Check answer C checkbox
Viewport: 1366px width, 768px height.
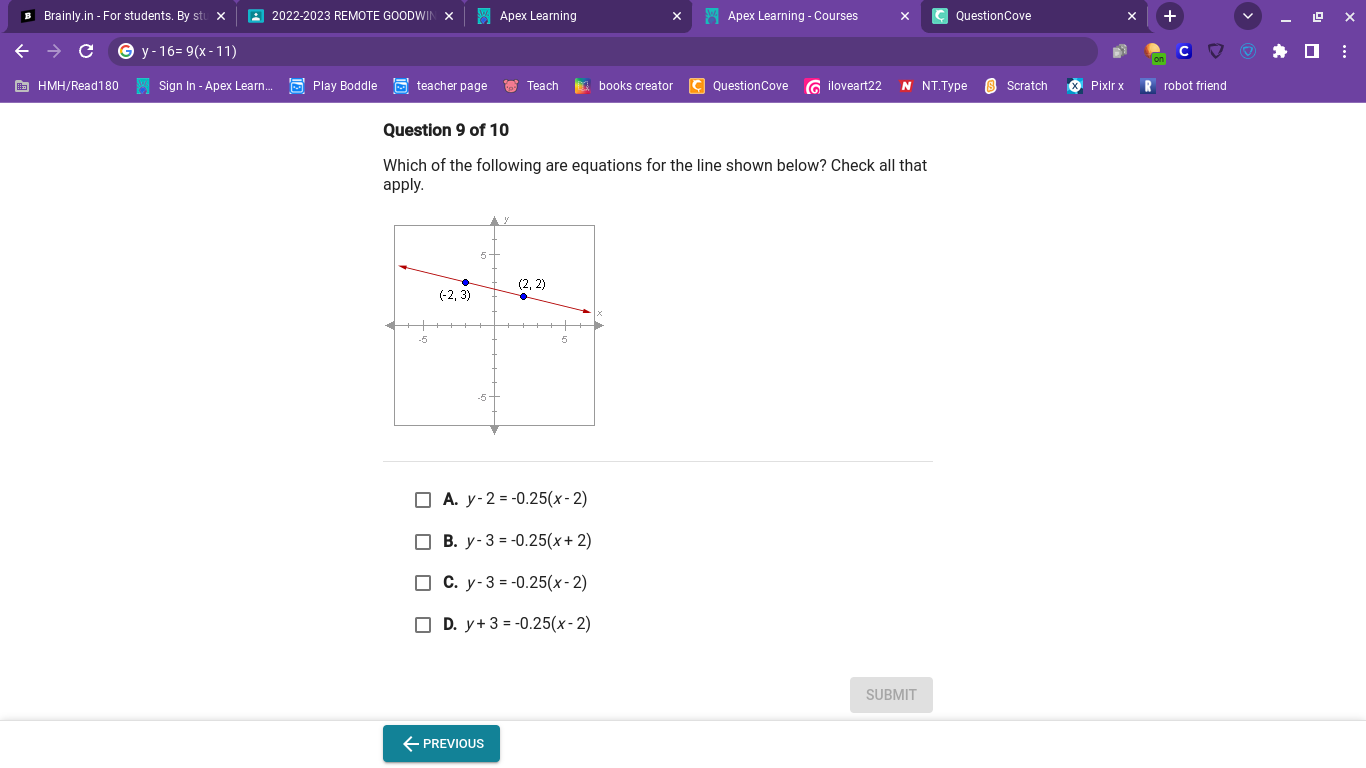pyautogui.click(x=423, y=583)
